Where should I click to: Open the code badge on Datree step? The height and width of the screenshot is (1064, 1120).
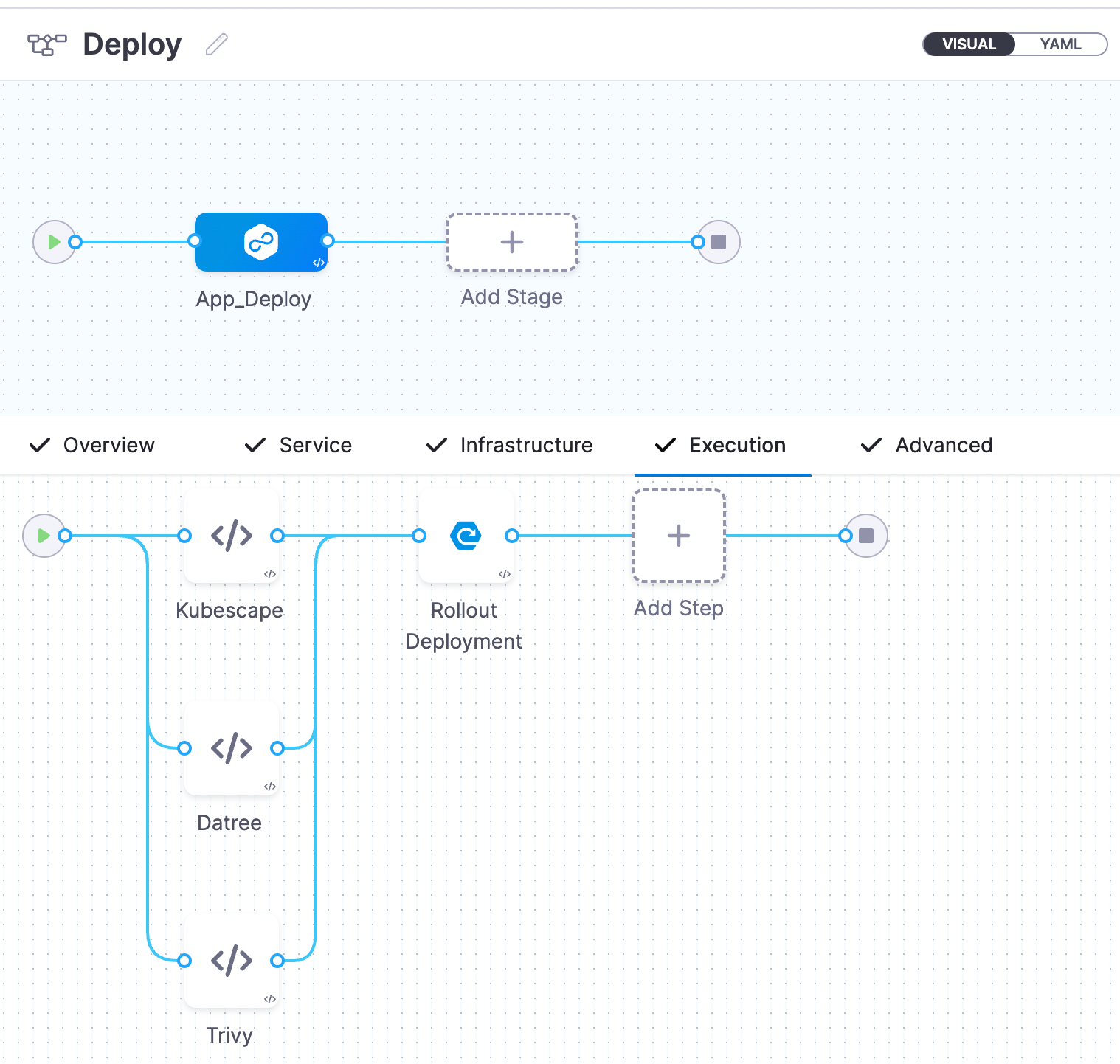[x=270, y=787]
